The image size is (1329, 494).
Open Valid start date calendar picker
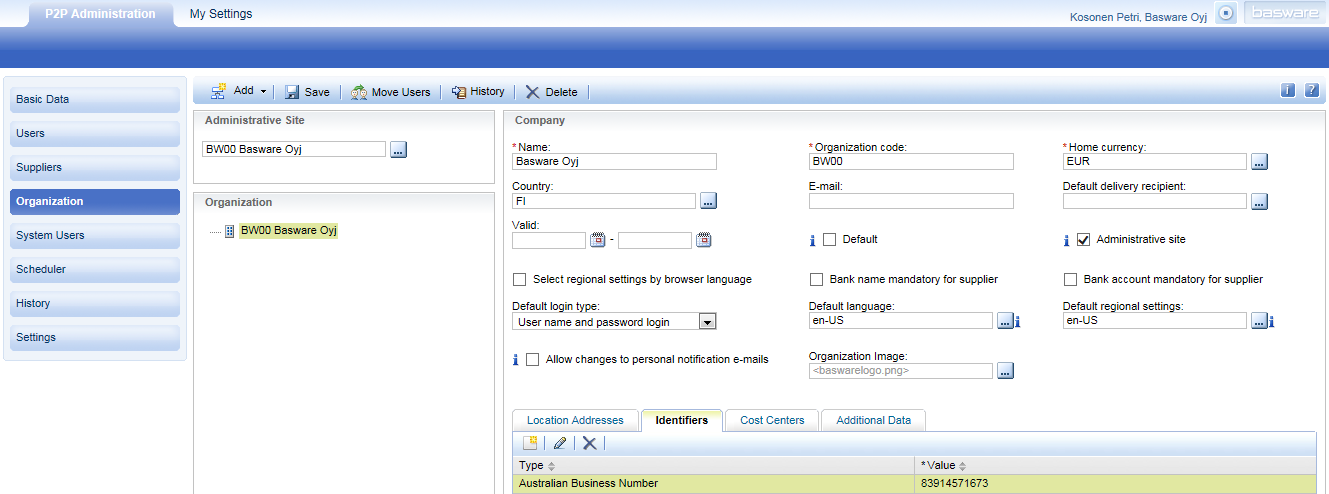tap(598, 240)
